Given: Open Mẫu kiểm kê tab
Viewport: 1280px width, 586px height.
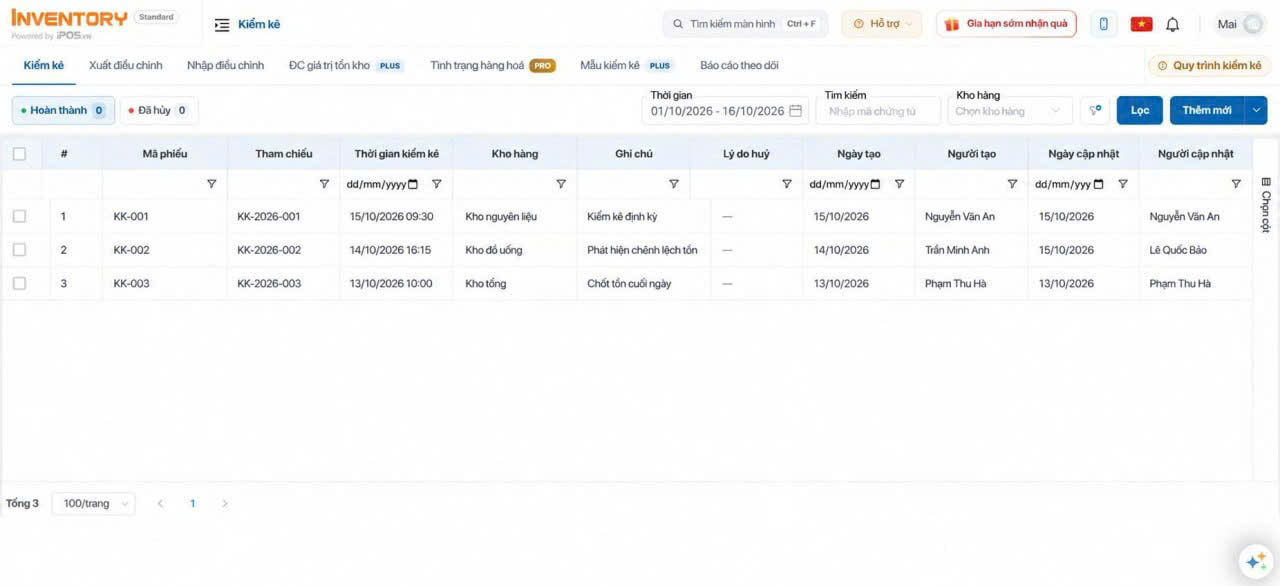Looking at the screenshot, I should coord(627,65).
